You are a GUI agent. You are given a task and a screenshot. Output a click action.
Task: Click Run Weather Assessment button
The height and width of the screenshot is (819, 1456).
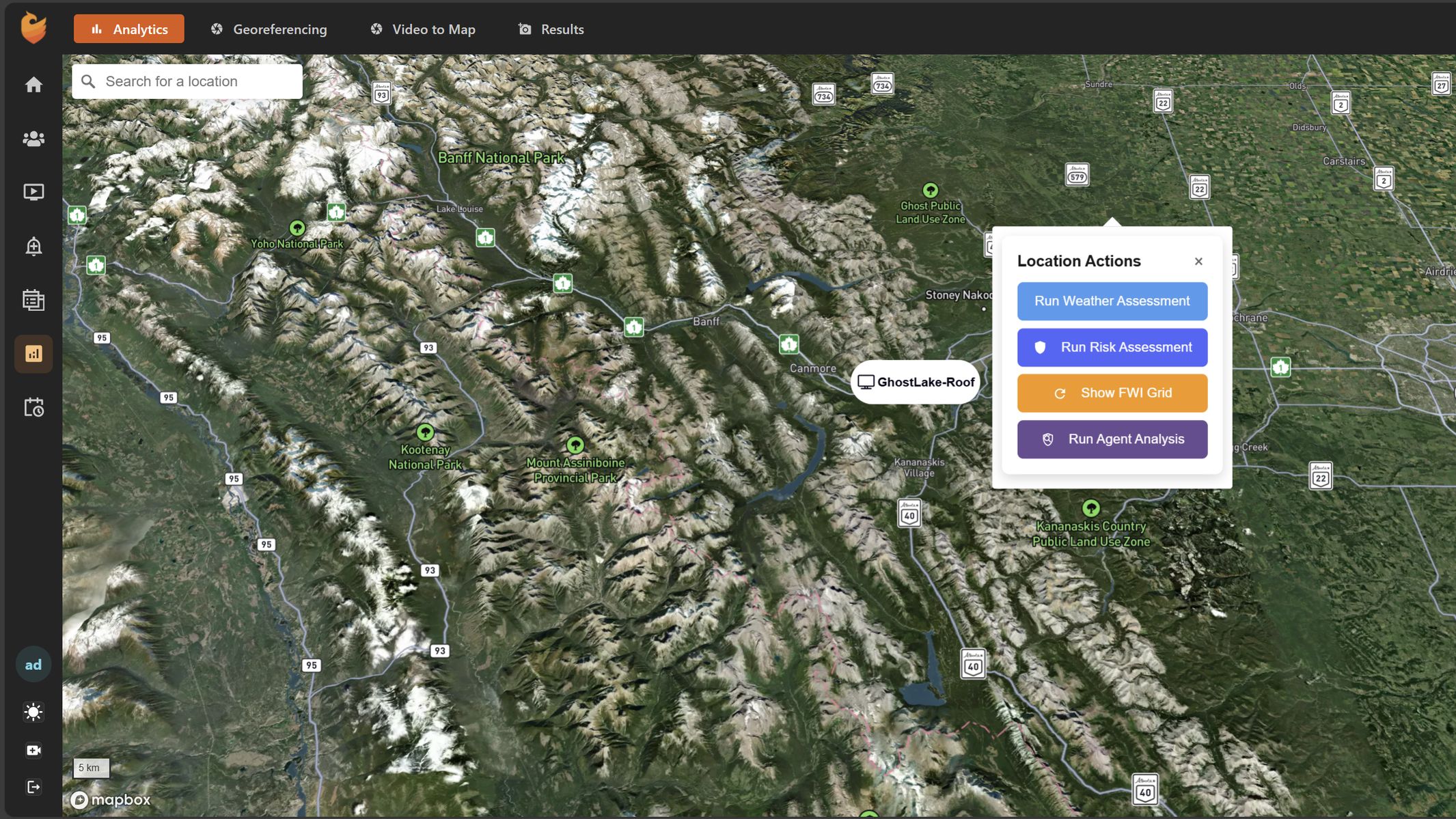1112,301
